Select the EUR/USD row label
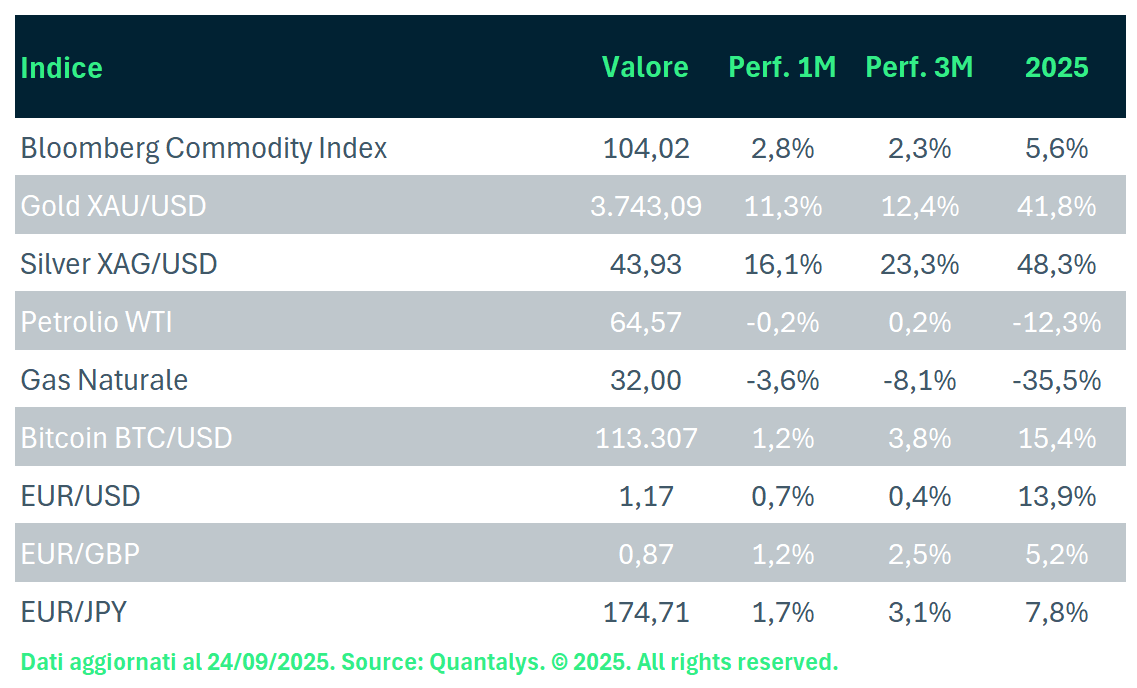This screenshot has height=688, width=1137. tap(81, 496)
